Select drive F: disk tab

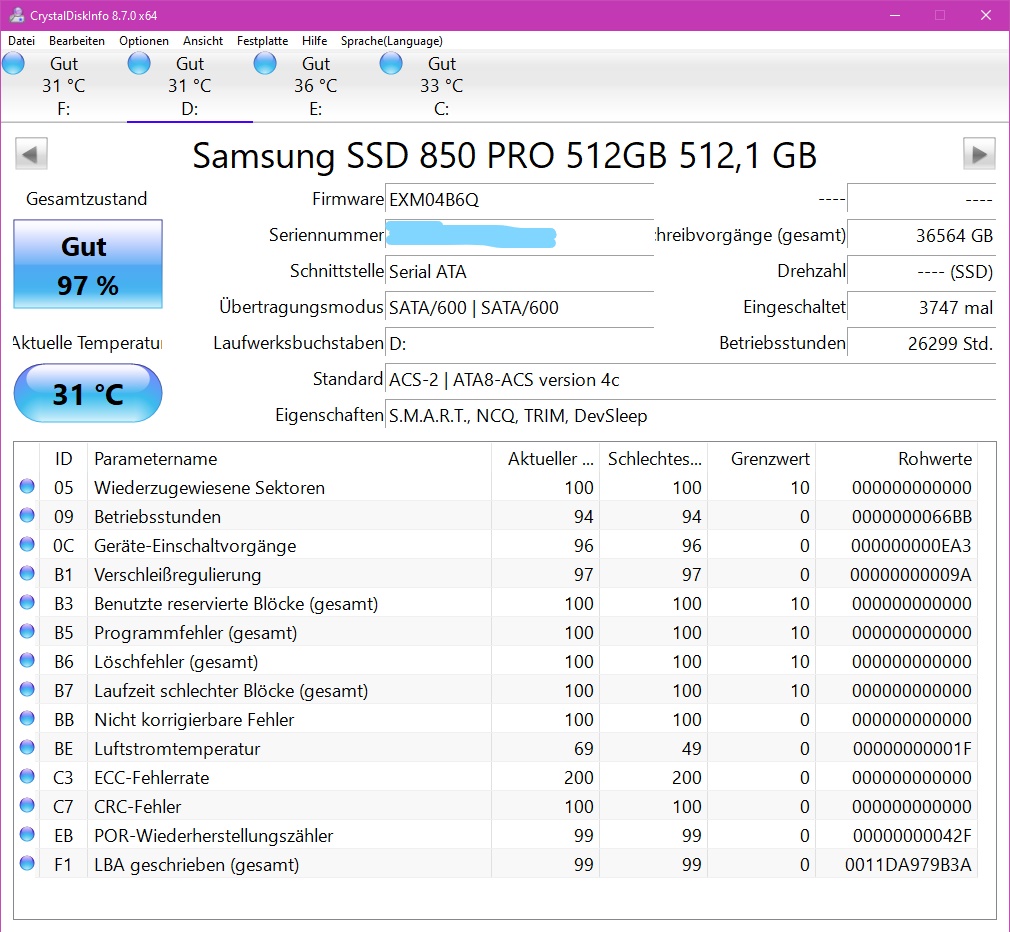coord(64,86)
